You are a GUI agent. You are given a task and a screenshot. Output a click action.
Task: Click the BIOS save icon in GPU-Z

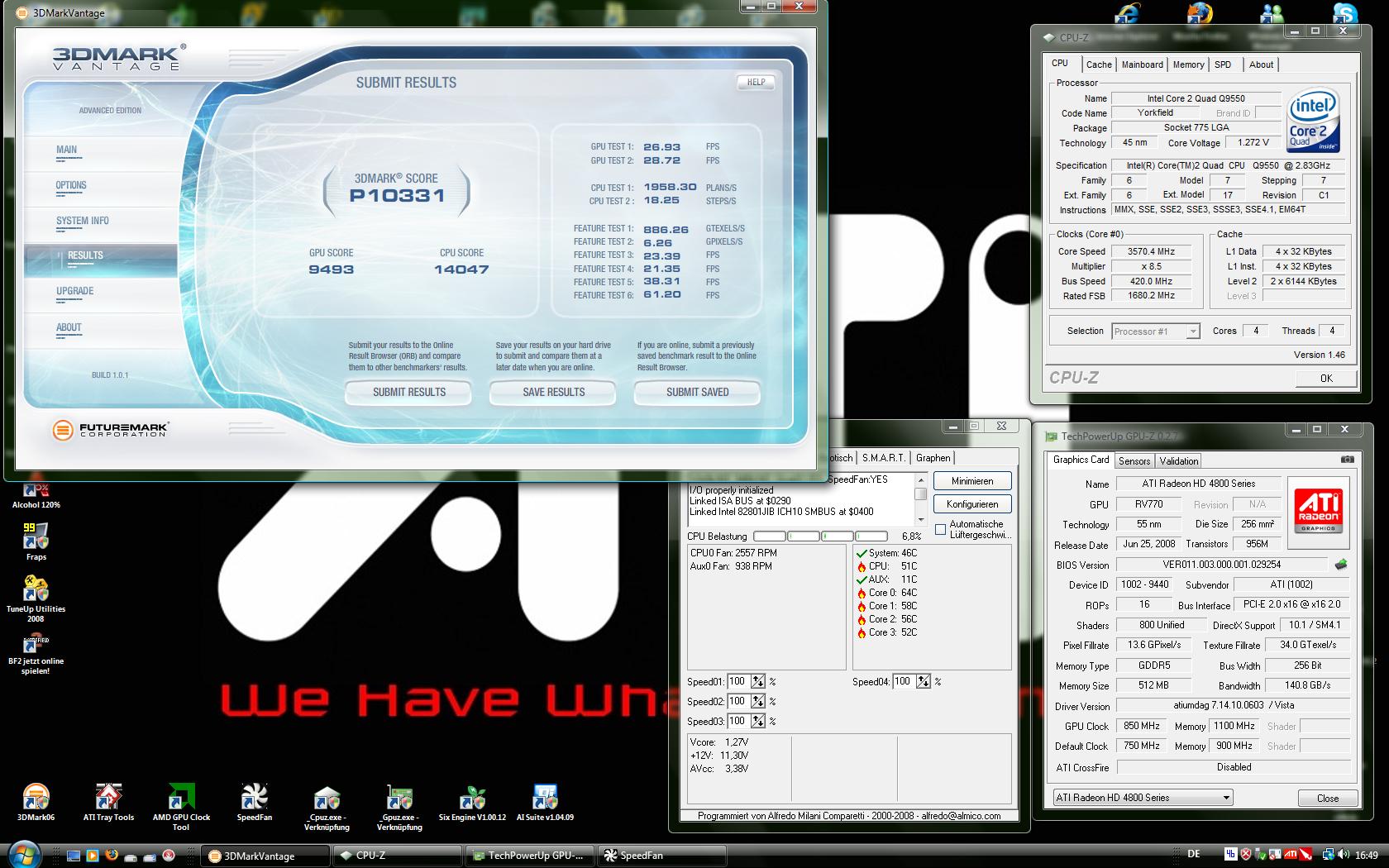click(x=1341, y=565)
